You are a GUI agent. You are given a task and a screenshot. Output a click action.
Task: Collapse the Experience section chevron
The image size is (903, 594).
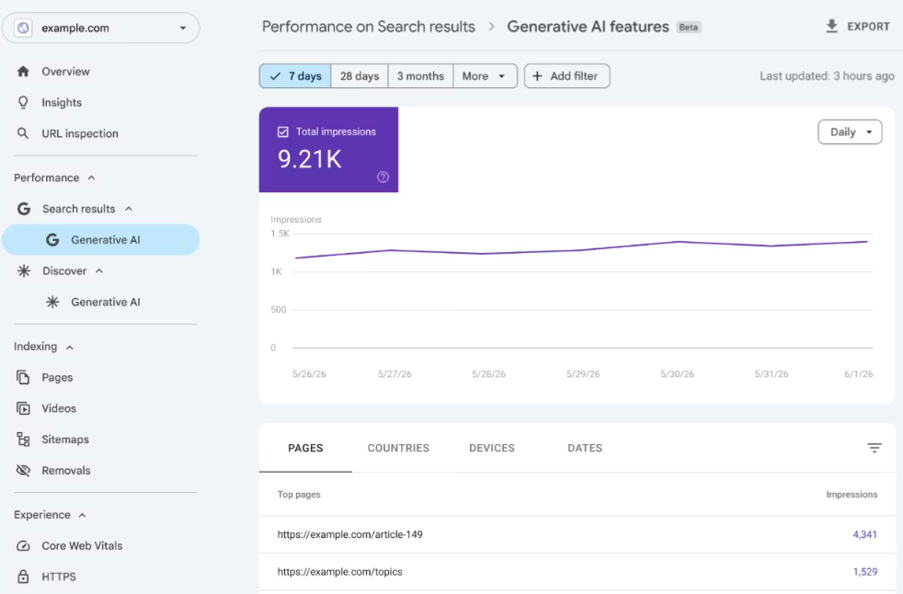[x=82, y=515]
